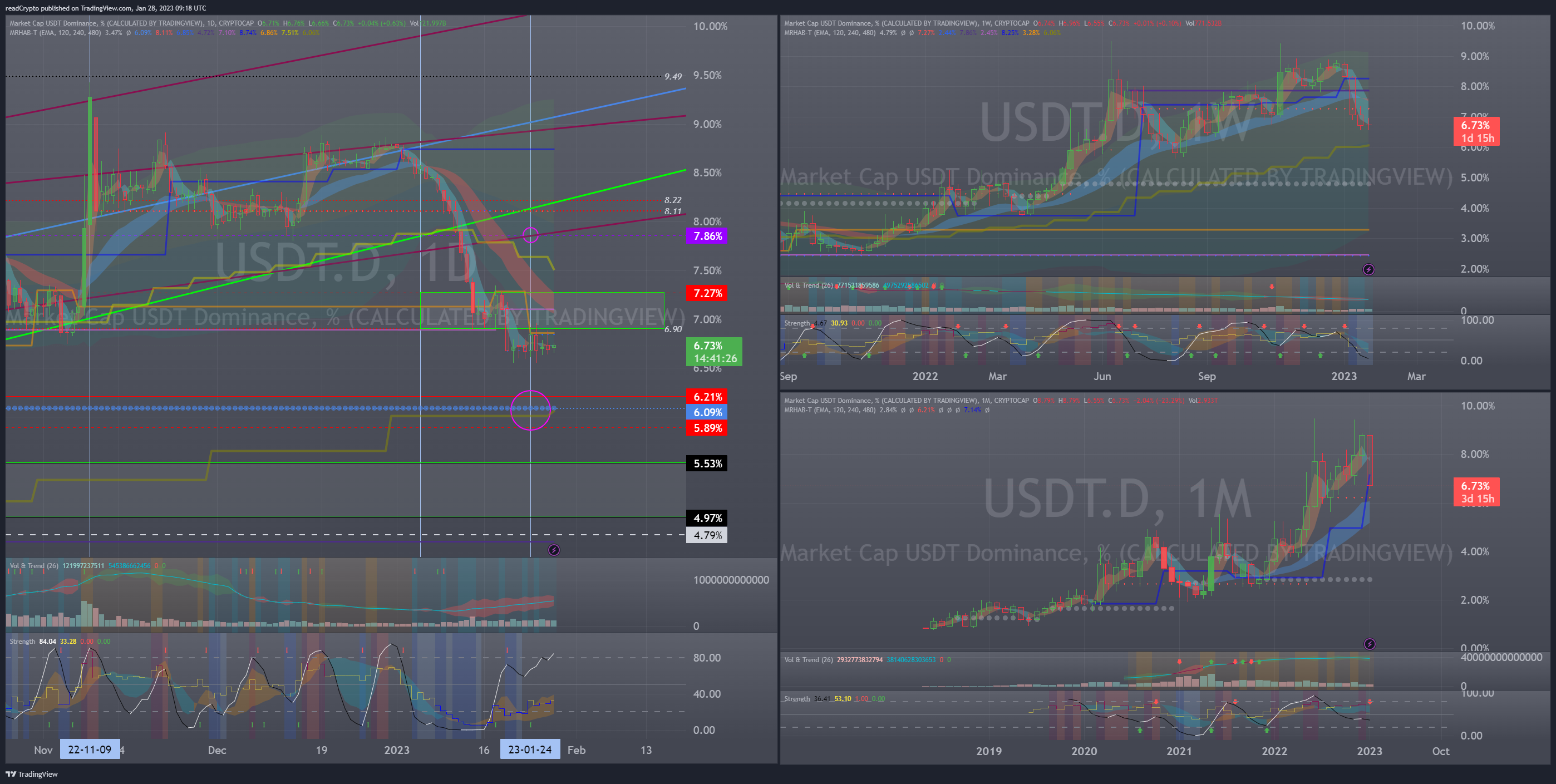Click the 8.22 horizontal line label
The image size is (1556, 784).
673,200
